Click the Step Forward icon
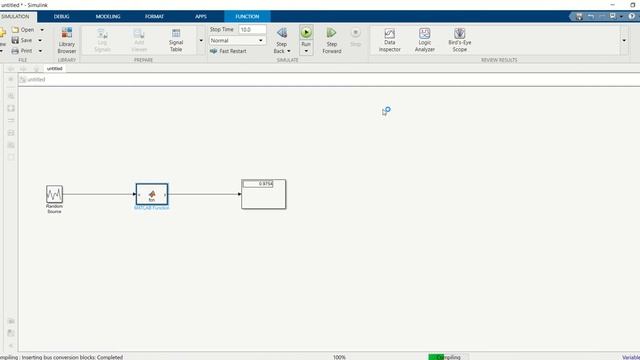This screenshot has width=640, height=360. tap(331, 33)
